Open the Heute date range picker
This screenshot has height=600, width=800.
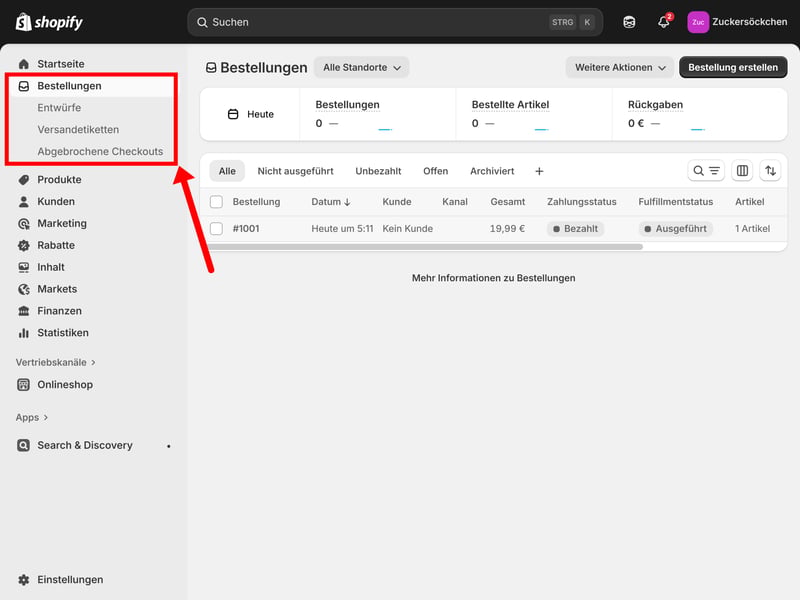(x=250, y=114)
